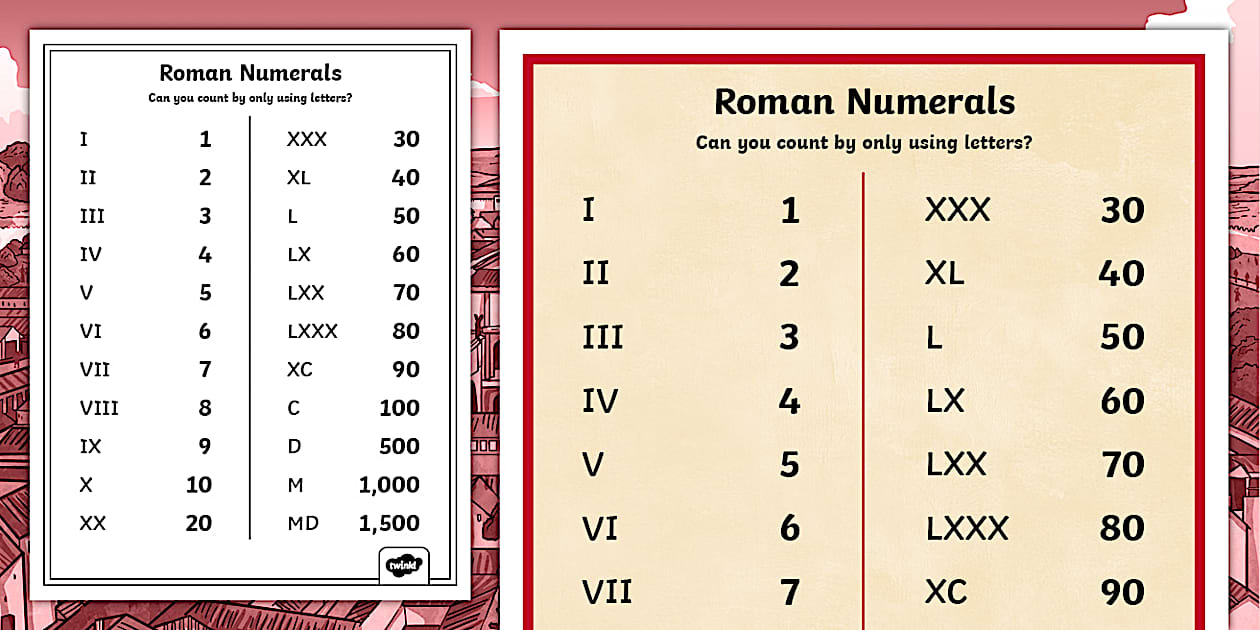Select the X representing 10
The height and width of the screenshot is (630, 1260).
85,484
